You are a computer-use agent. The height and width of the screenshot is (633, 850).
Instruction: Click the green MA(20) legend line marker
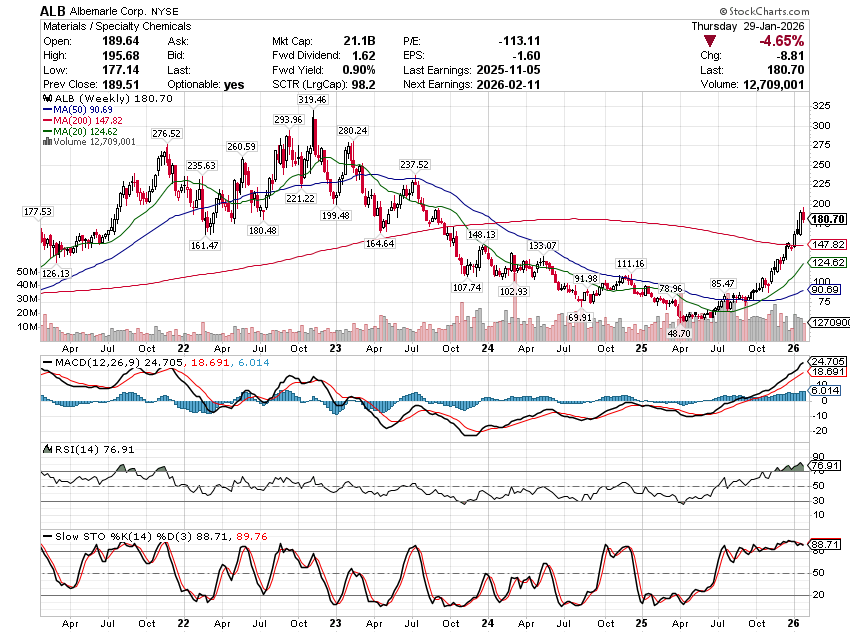click(47, 131)
